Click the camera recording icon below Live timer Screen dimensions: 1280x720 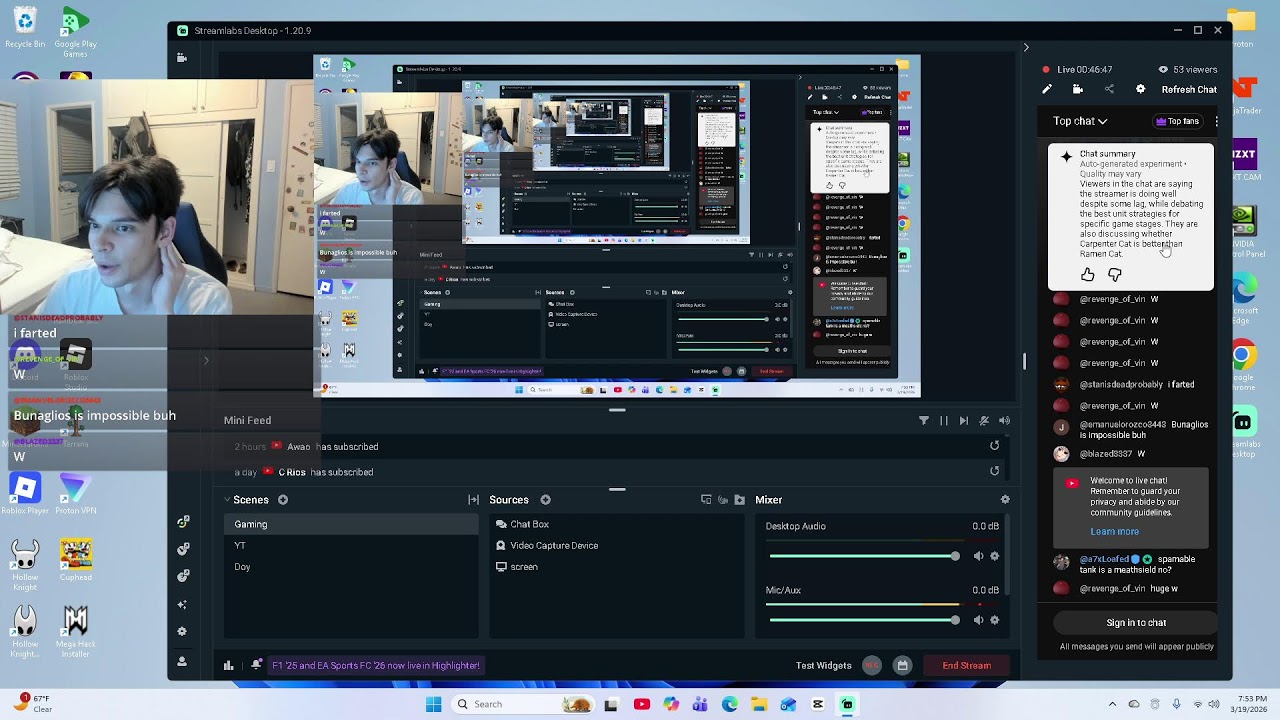1078,89
